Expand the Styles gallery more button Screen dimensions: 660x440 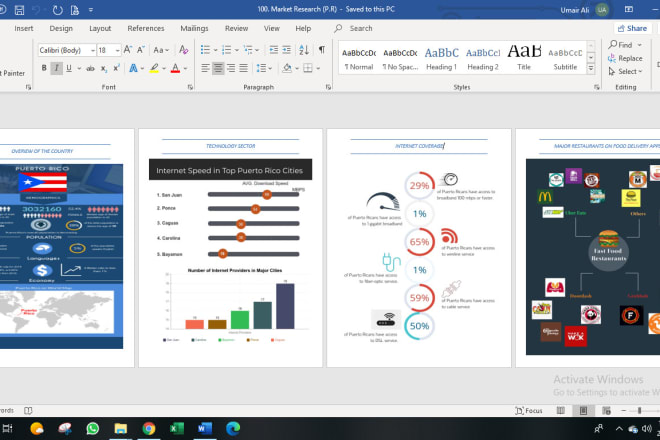(591, 69)
